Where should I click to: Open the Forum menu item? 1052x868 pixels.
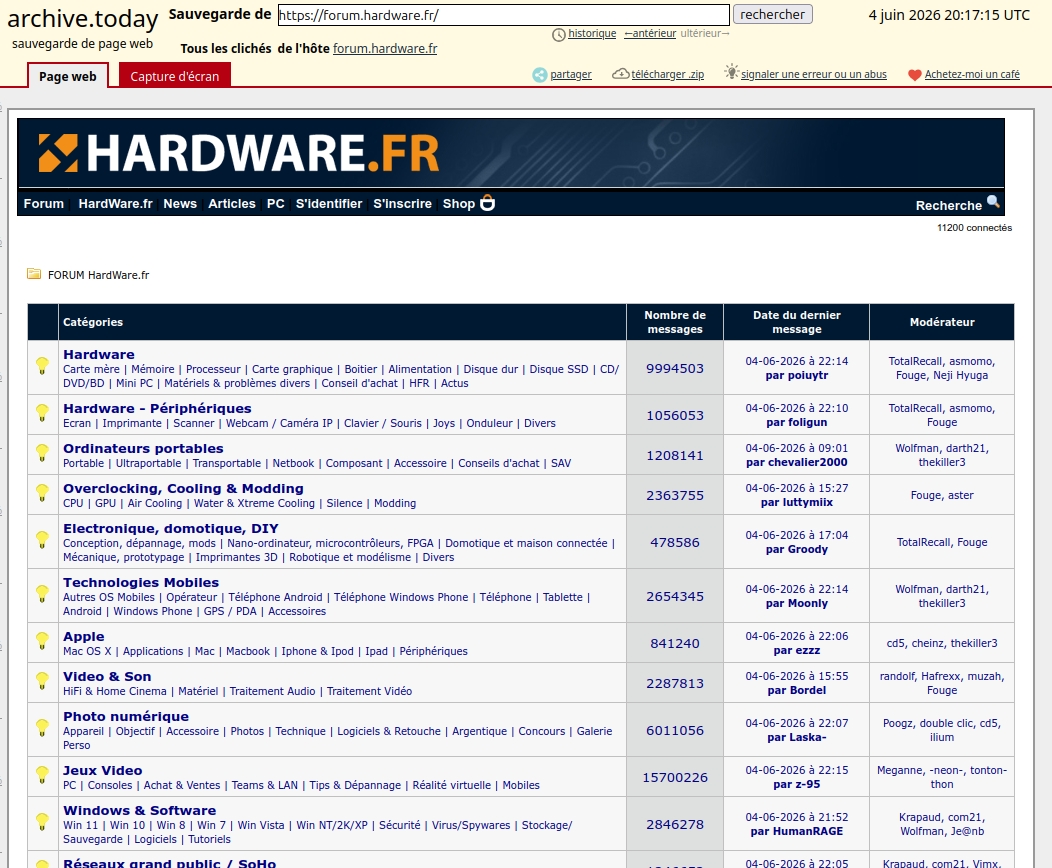pyautogui.click(x=44, y=203)
